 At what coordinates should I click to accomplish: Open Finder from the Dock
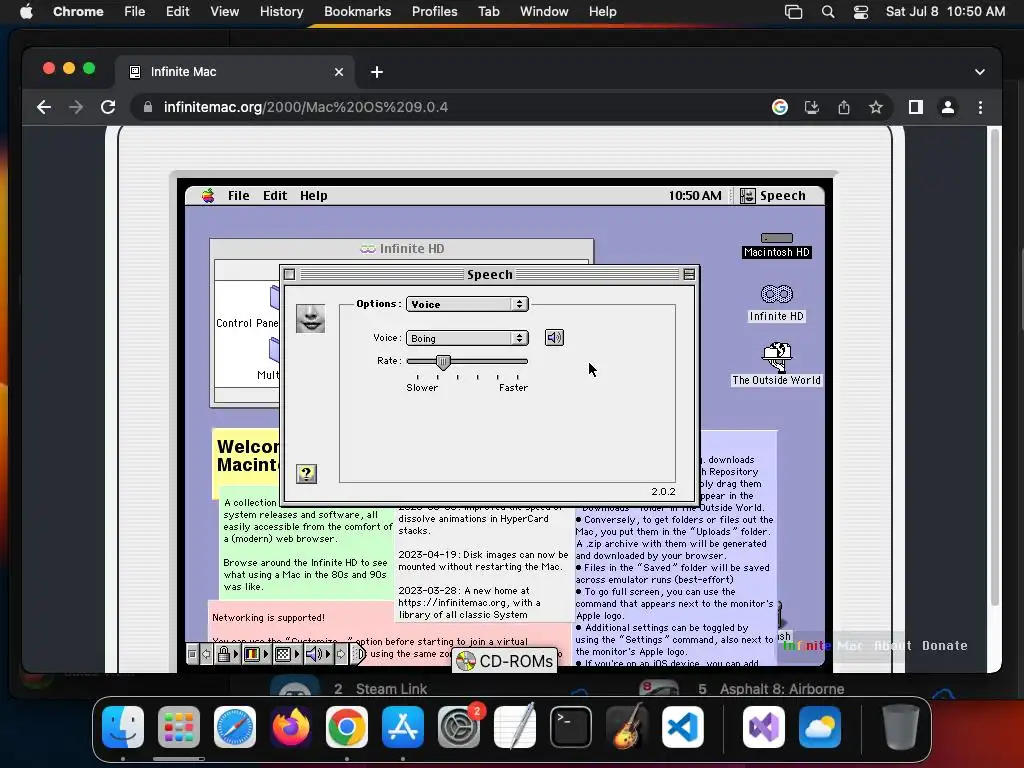pyautogui.click(x=123, y=727)
